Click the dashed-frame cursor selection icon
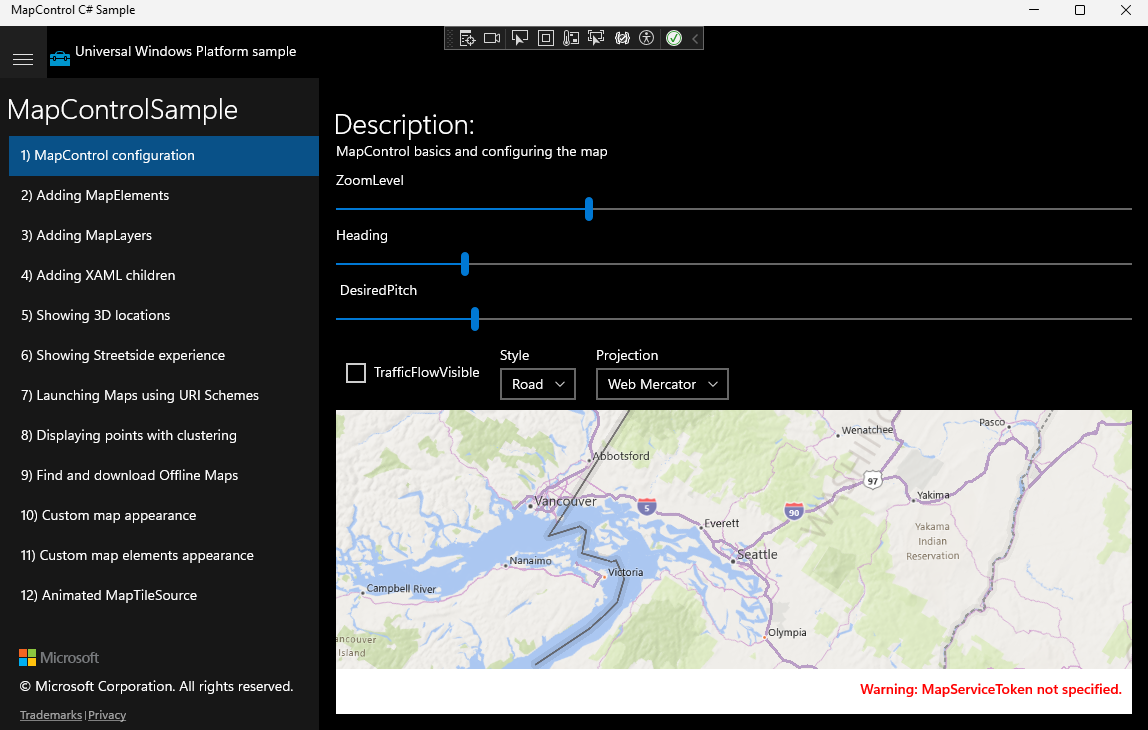 point(596,38)
